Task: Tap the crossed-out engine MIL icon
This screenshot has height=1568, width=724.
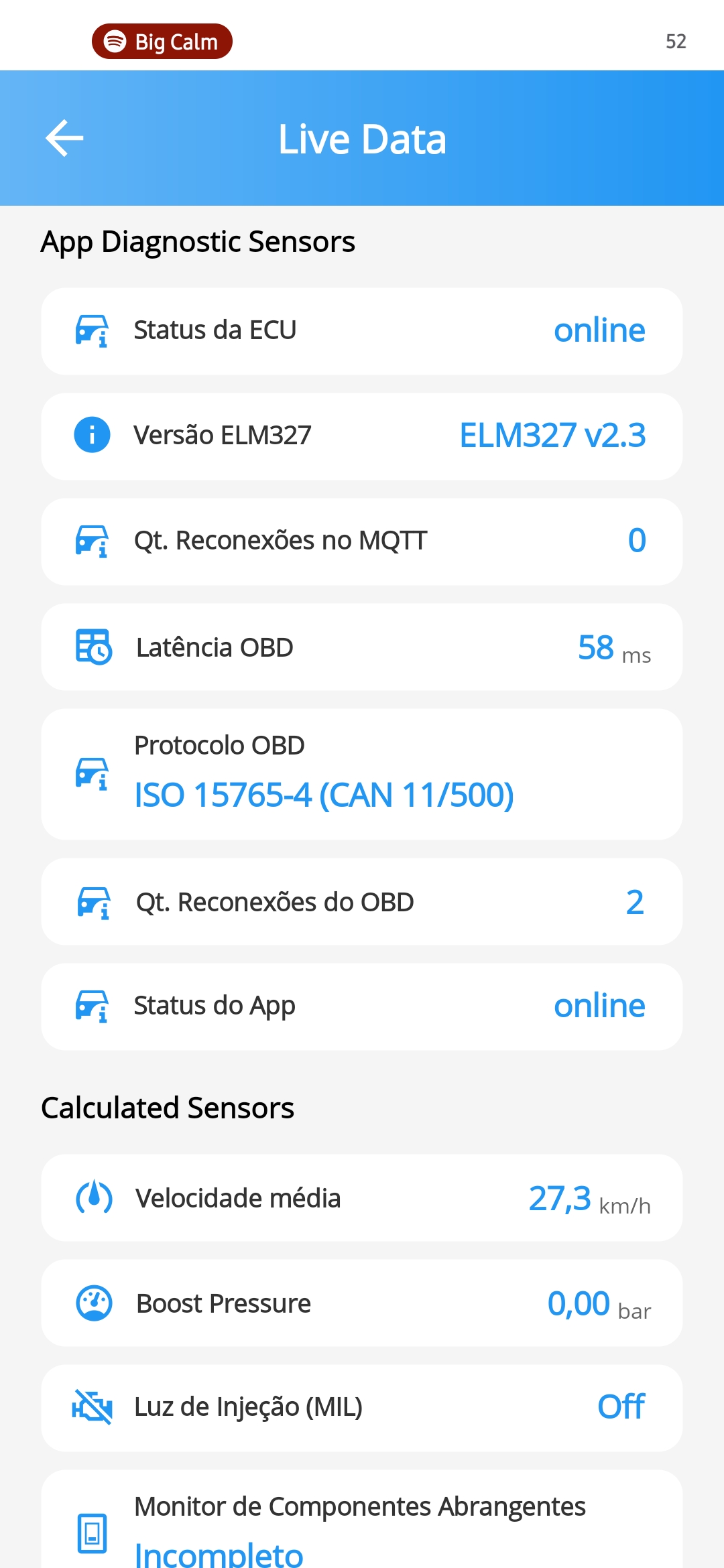Action: pyautogui.click(x=92, y=1407)
